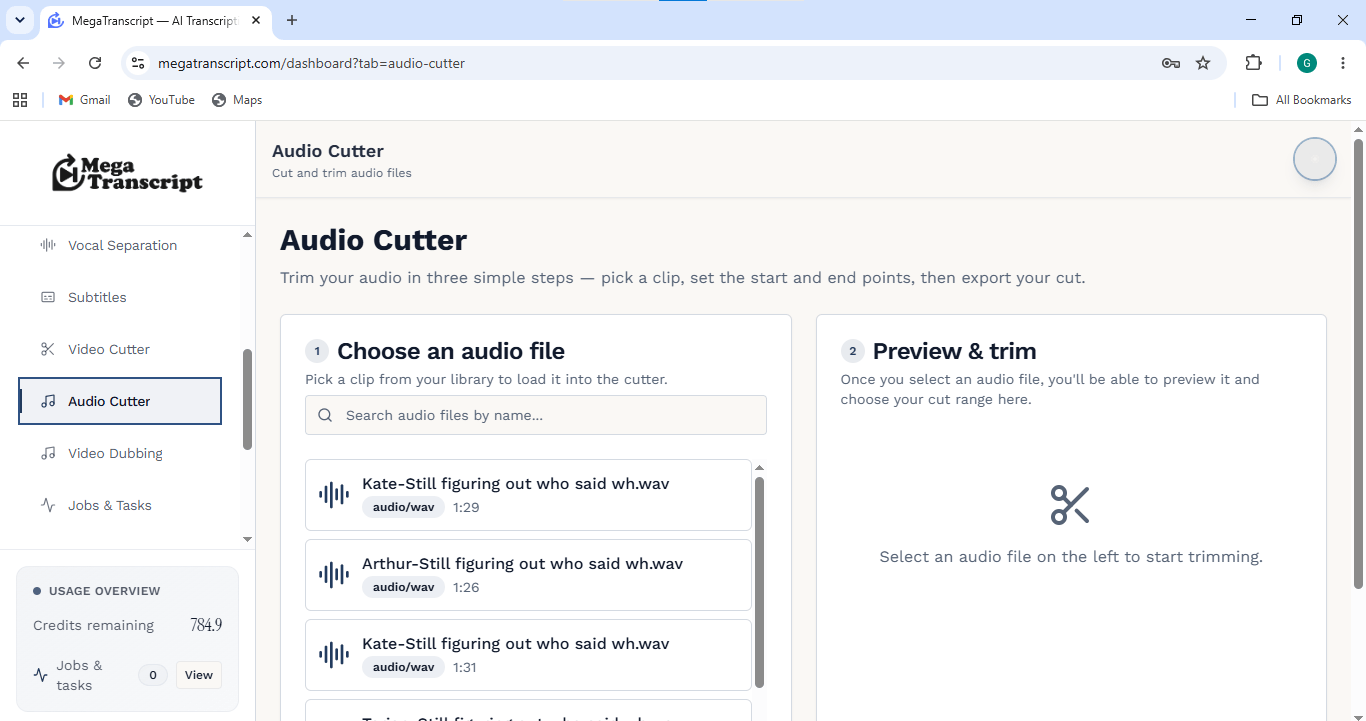The width and height of the screenshot is (1366, 721).
Task: Click the megatranscript.com address bar URL
Action: point(311,63)
